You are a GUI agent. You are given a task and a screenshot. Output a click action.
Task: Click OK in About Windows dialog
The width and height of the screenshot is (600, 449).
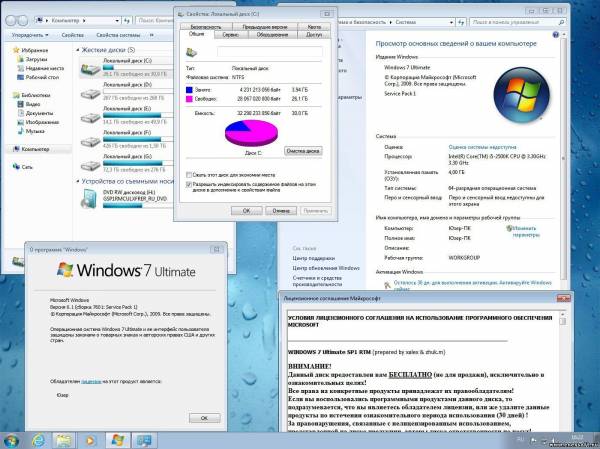[204, 418]
